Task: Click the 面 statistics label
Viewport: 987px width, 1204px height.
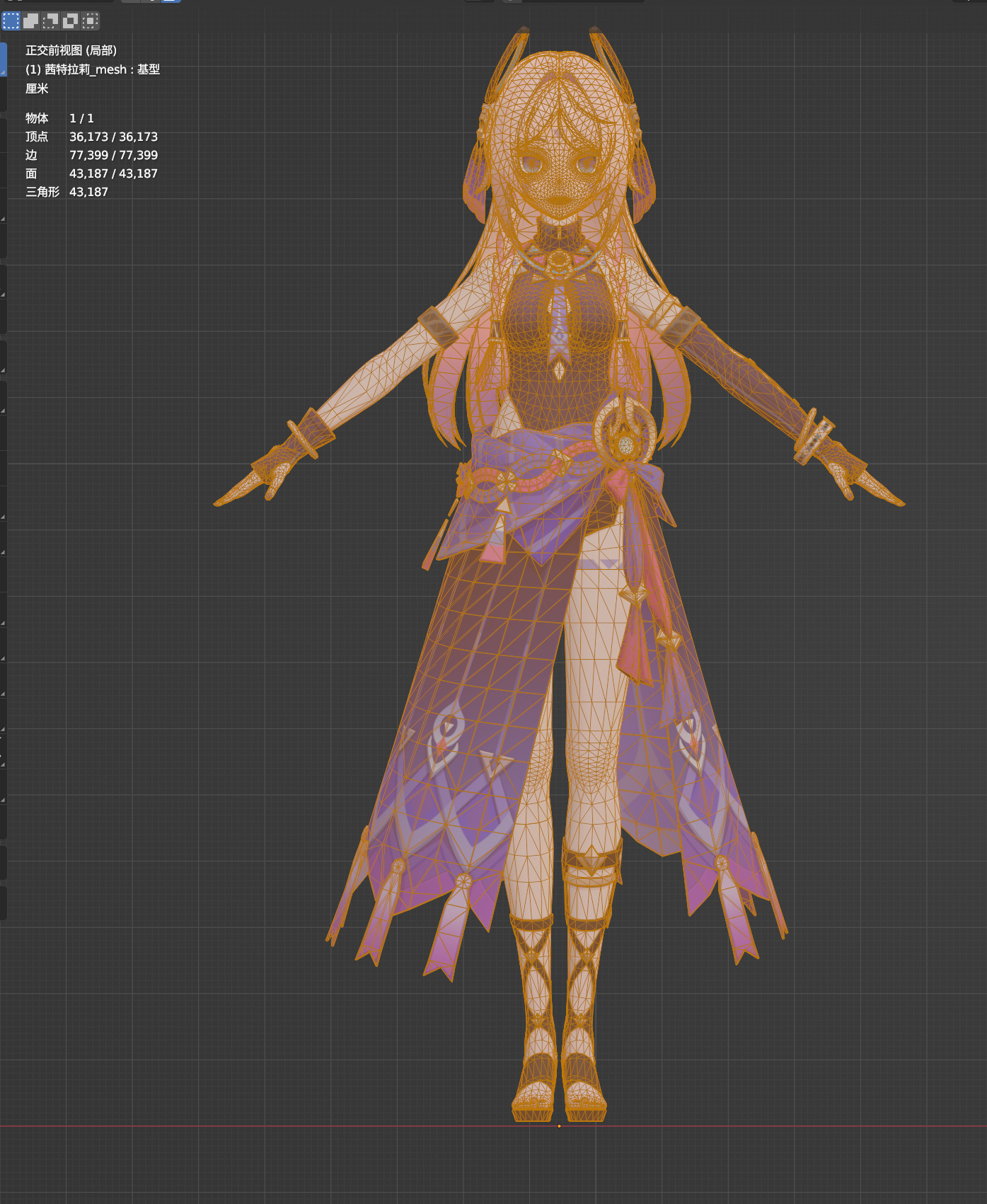Action: 31,173
